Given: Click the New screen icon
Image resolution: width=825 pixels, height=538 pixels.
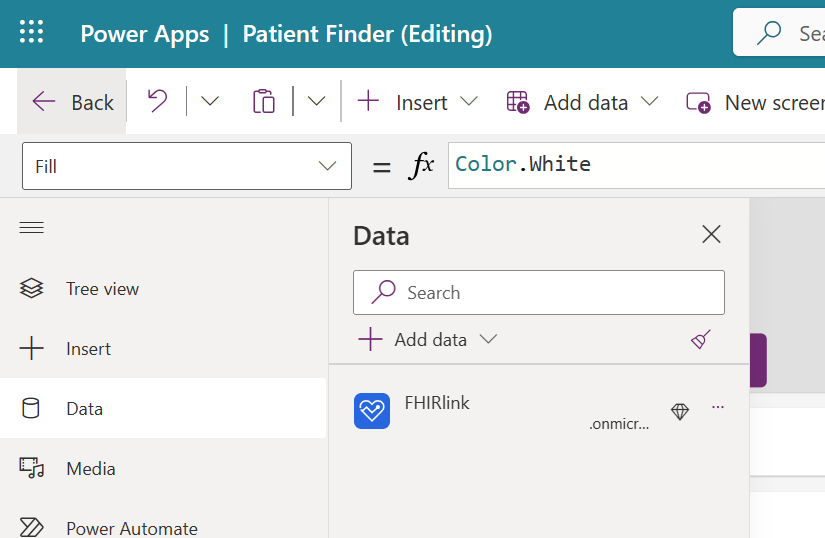Looking at the screenshot, I should click(699, 102).
